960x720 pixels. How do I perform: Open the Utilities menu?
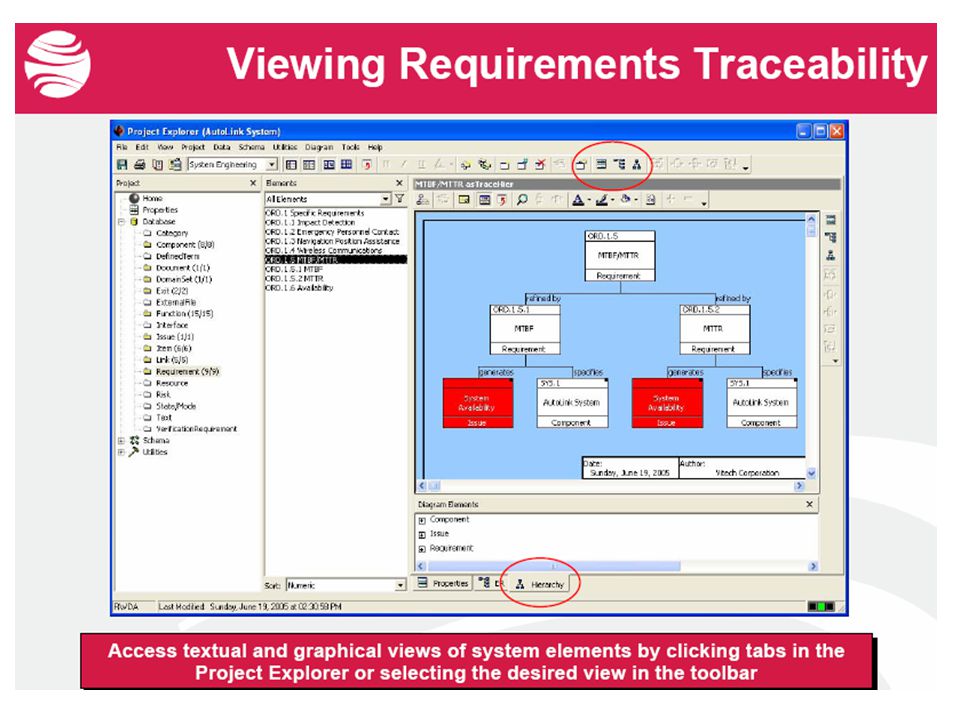click(285, 148)
